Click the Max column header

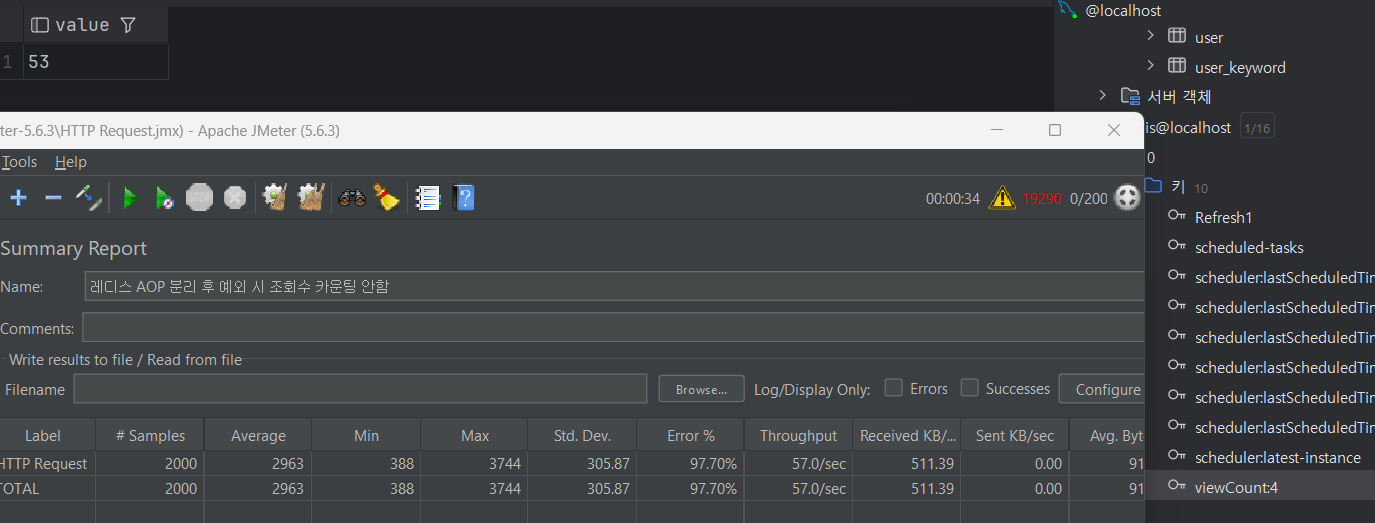tap(475, 435)
